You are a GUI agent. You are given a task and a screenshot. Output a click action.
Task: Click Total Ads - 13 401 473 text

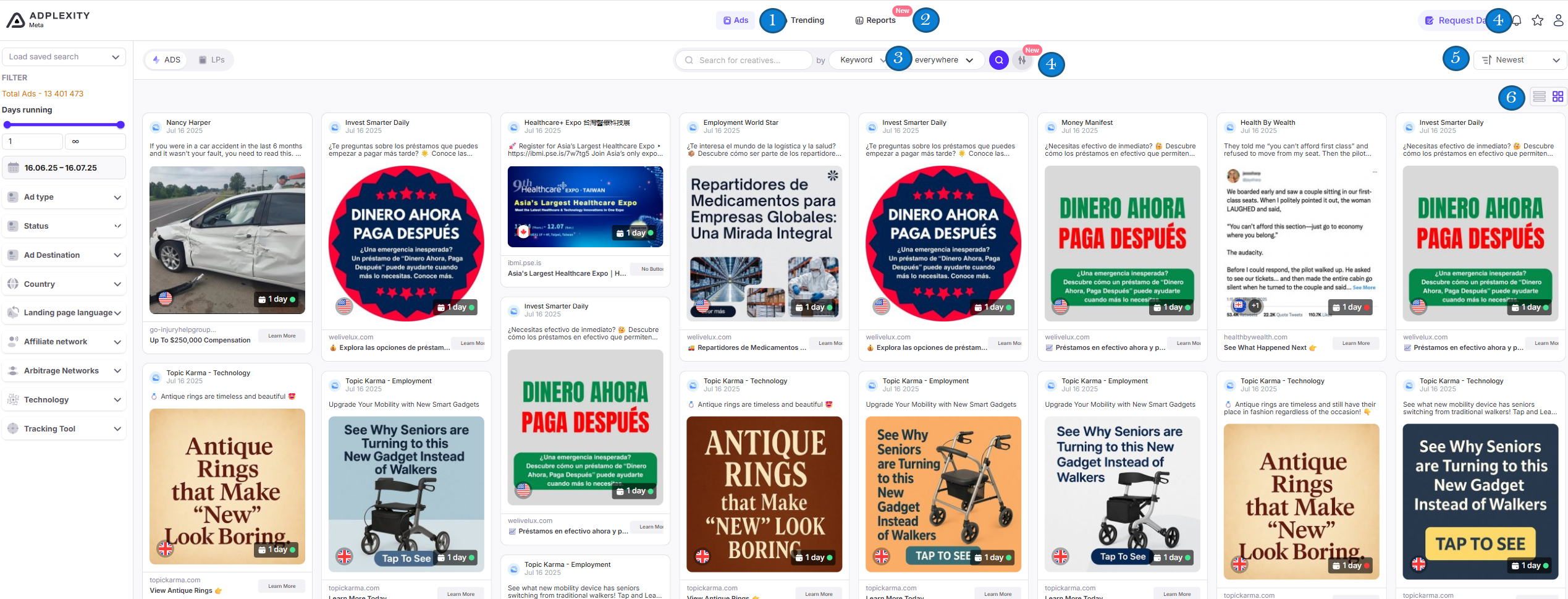[x=43, y=94]
